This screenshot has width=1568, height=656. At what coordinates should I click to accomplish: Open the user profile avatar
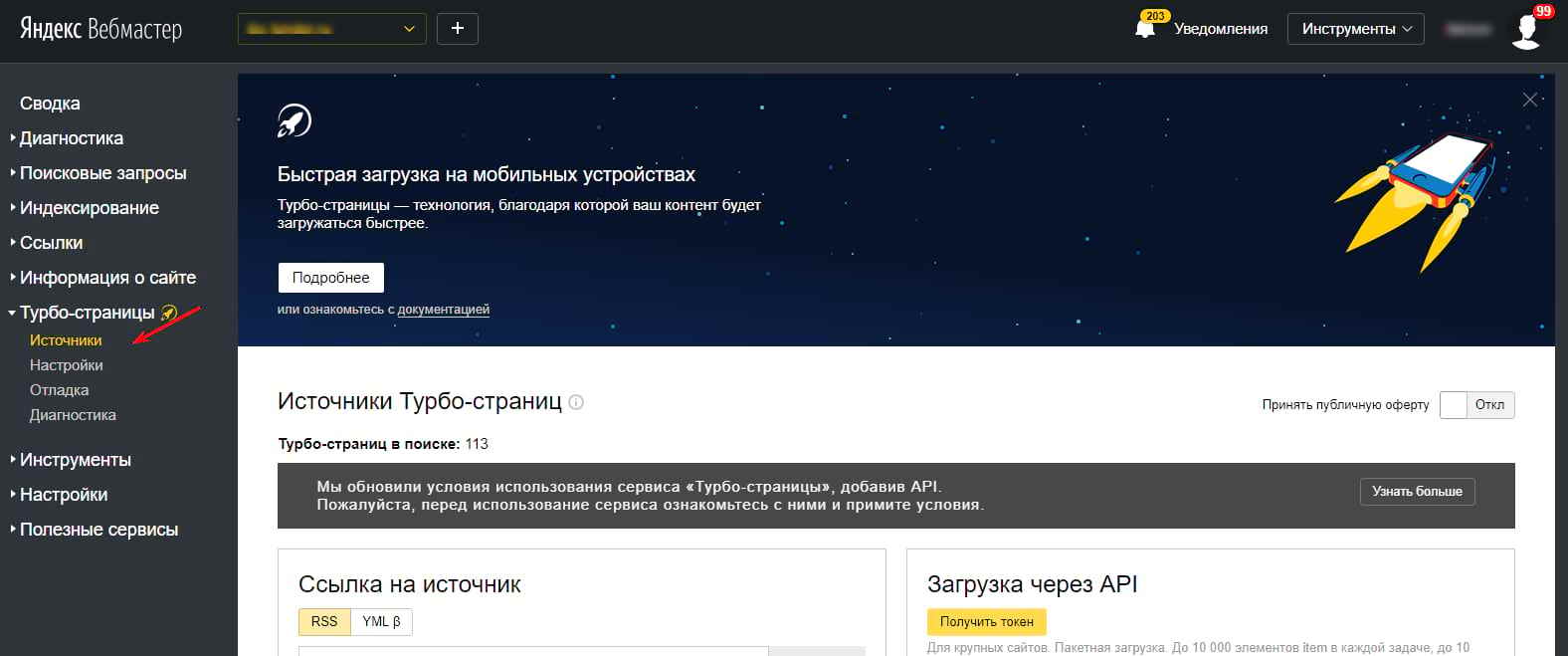[x=1526, y=31]
